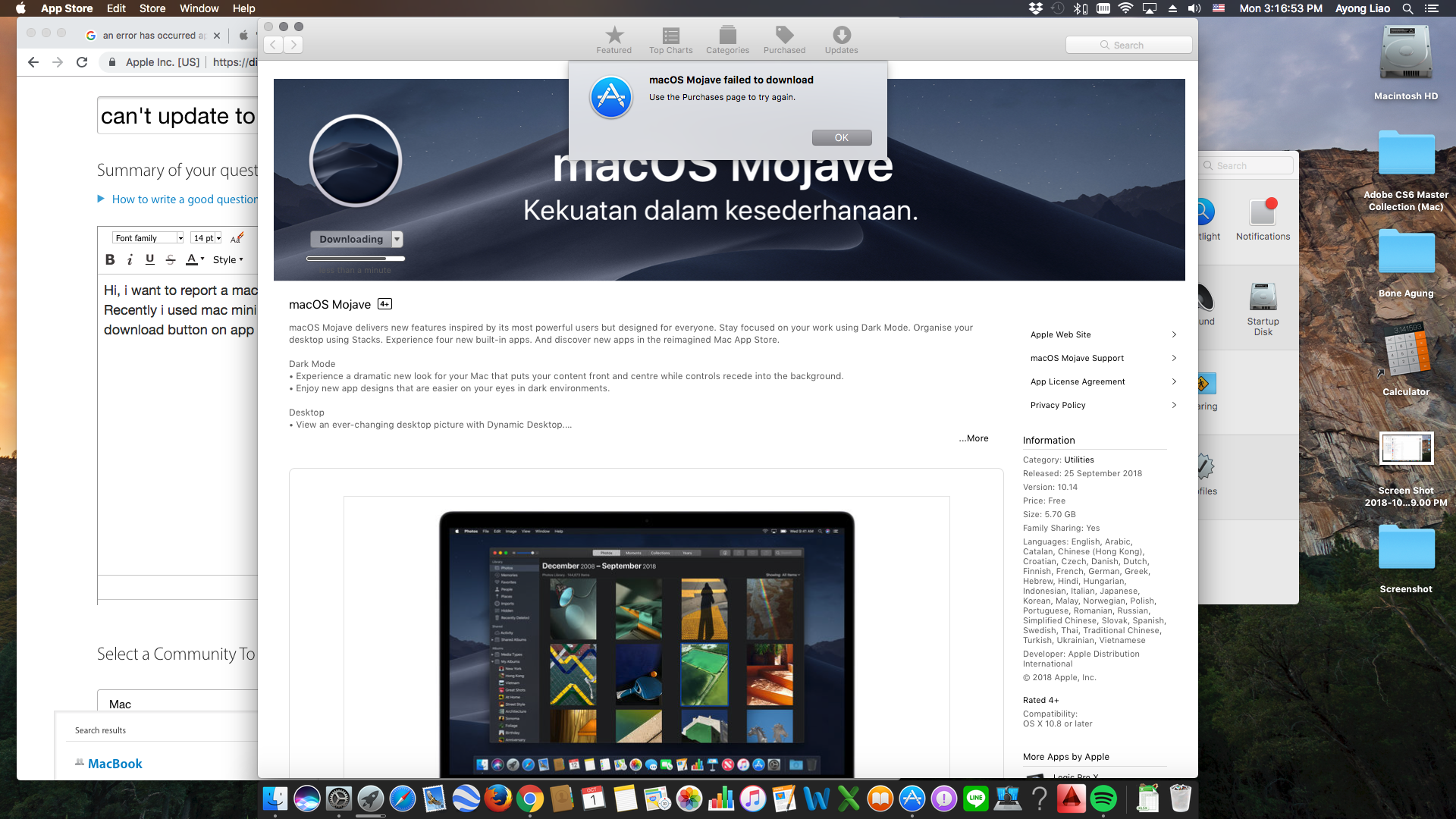1456x819 pixels.
Task: Click the ...More description link
Action: click(x=973, y=438)
